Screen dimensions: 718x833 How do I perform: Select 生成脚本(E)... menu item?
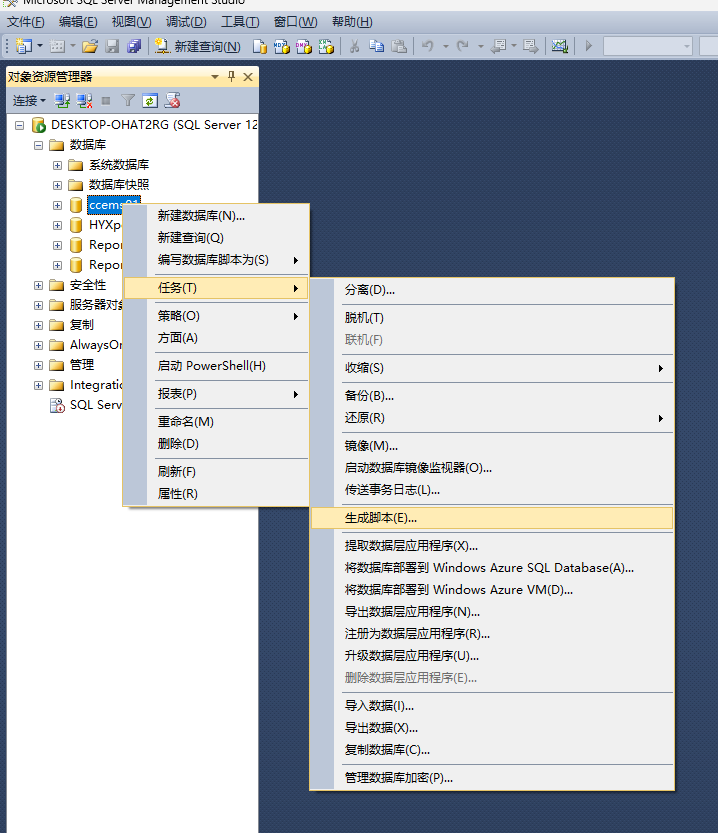pyautogui.click(x=492, y=518)
